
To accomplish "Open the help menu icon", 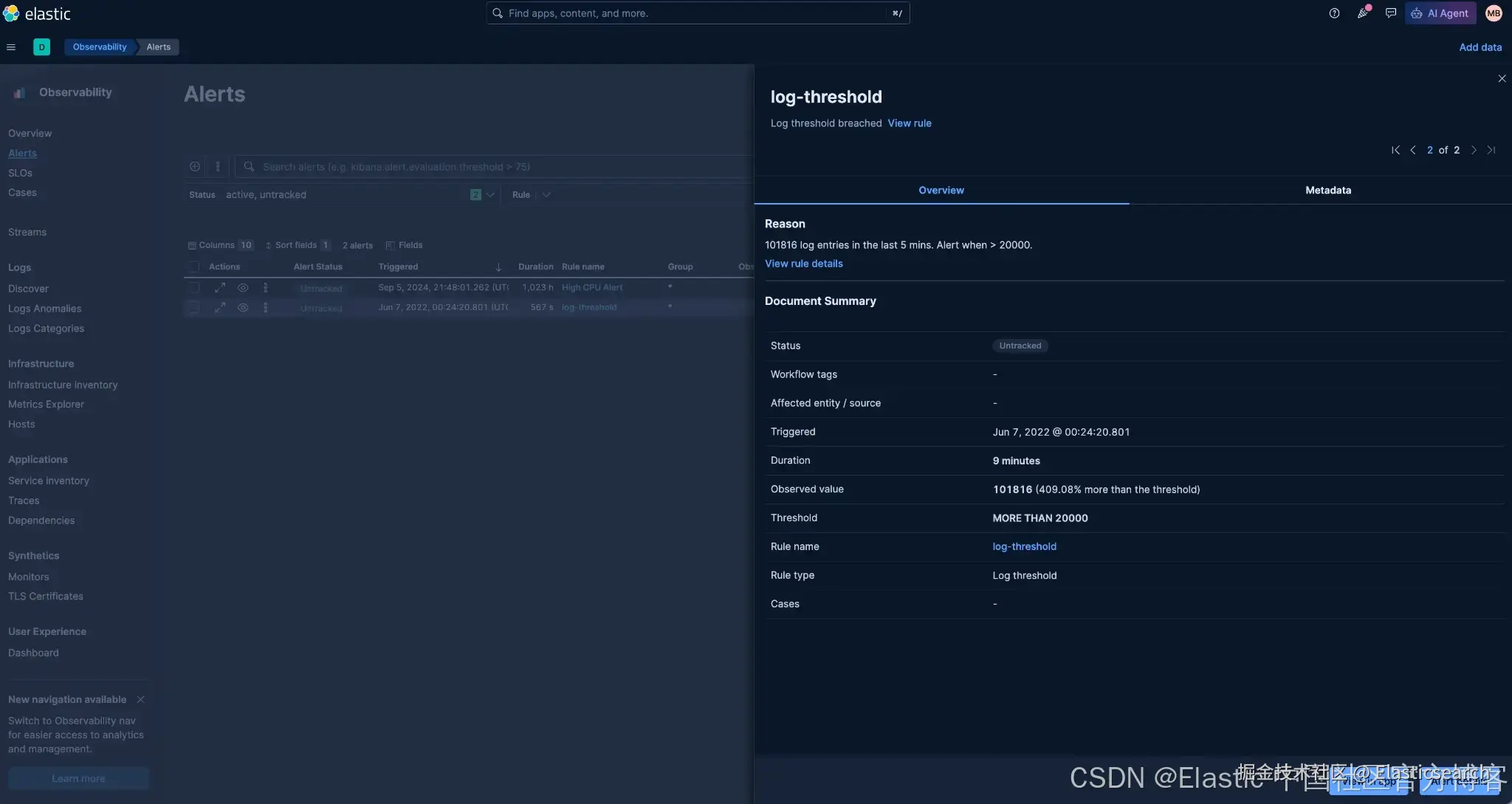I will pyautogui.click(x=1334, y=13).
